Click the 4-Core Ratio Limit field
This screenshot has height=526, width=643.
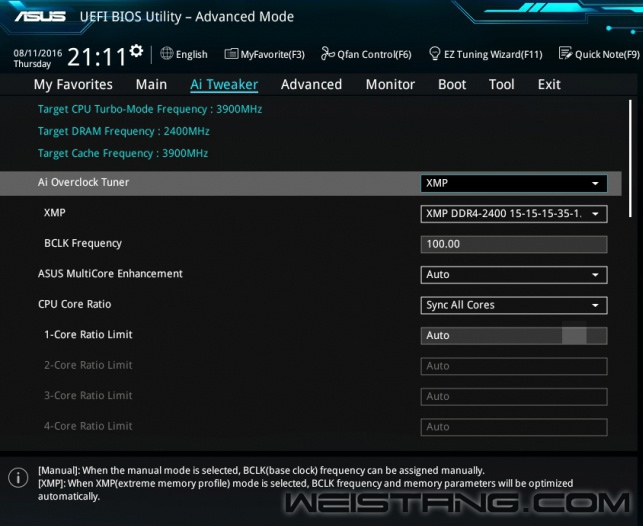pyautogui.click(x=514, y=427)
